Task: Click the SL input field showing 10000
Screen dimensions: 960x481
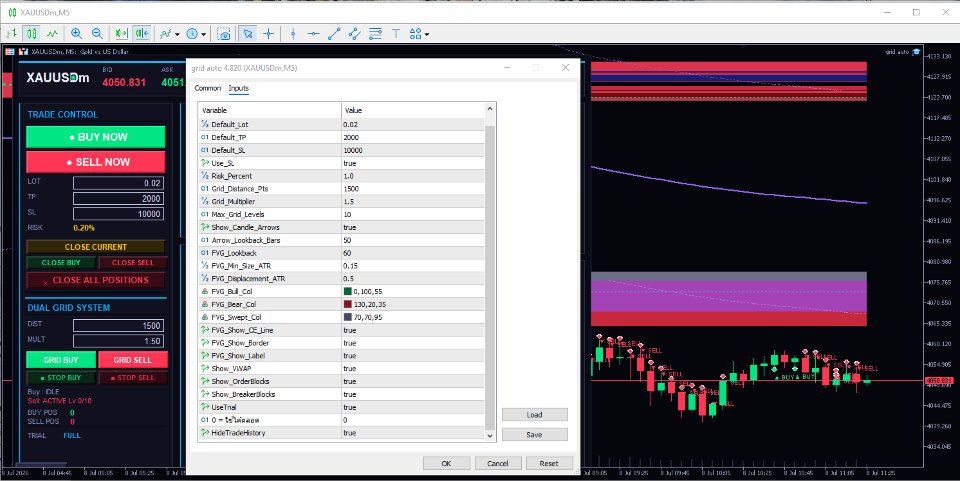Action: pos(118,214)
